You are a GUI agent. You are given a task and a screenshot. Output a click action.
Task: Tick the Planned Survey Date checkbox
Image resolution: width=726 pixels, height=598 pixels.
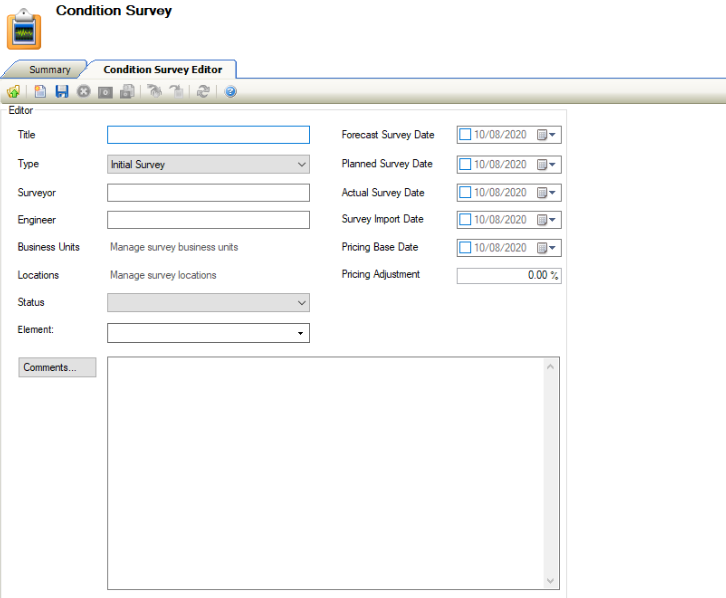pyautogui.click(x=465, y=164)
